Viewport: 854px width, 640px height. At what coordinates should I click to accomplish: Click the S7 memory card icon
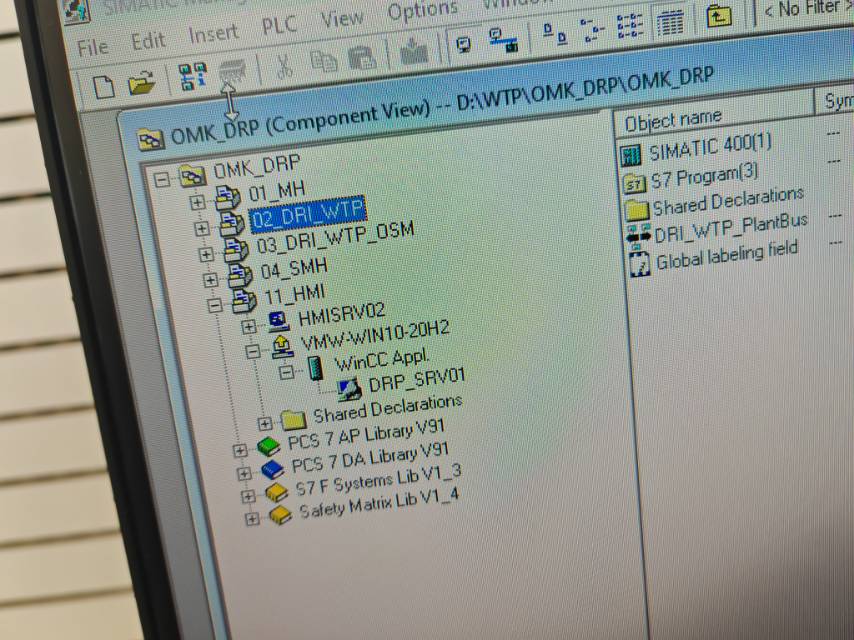pyautogui.click(x=233, y=72)
